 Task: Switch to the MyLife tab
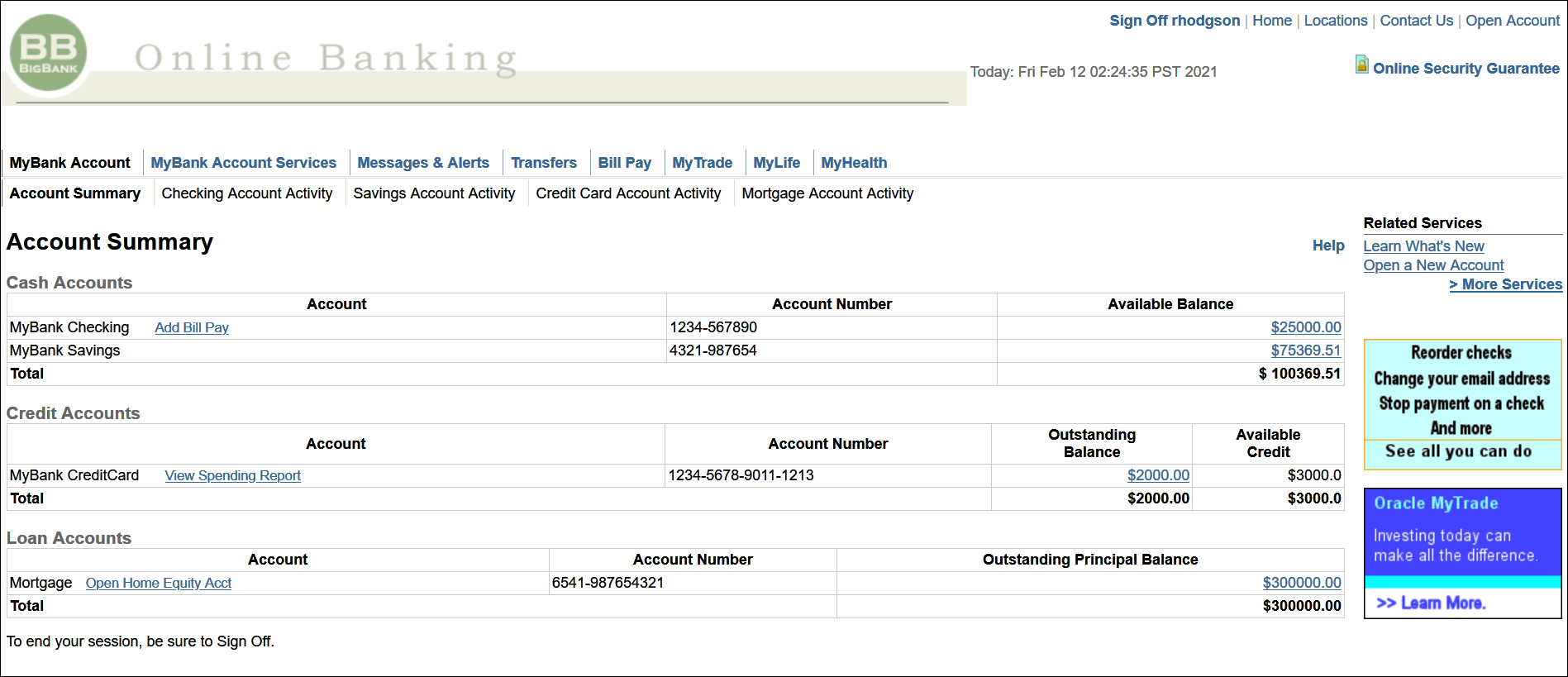pyautogui.click(x=776, y=163)
